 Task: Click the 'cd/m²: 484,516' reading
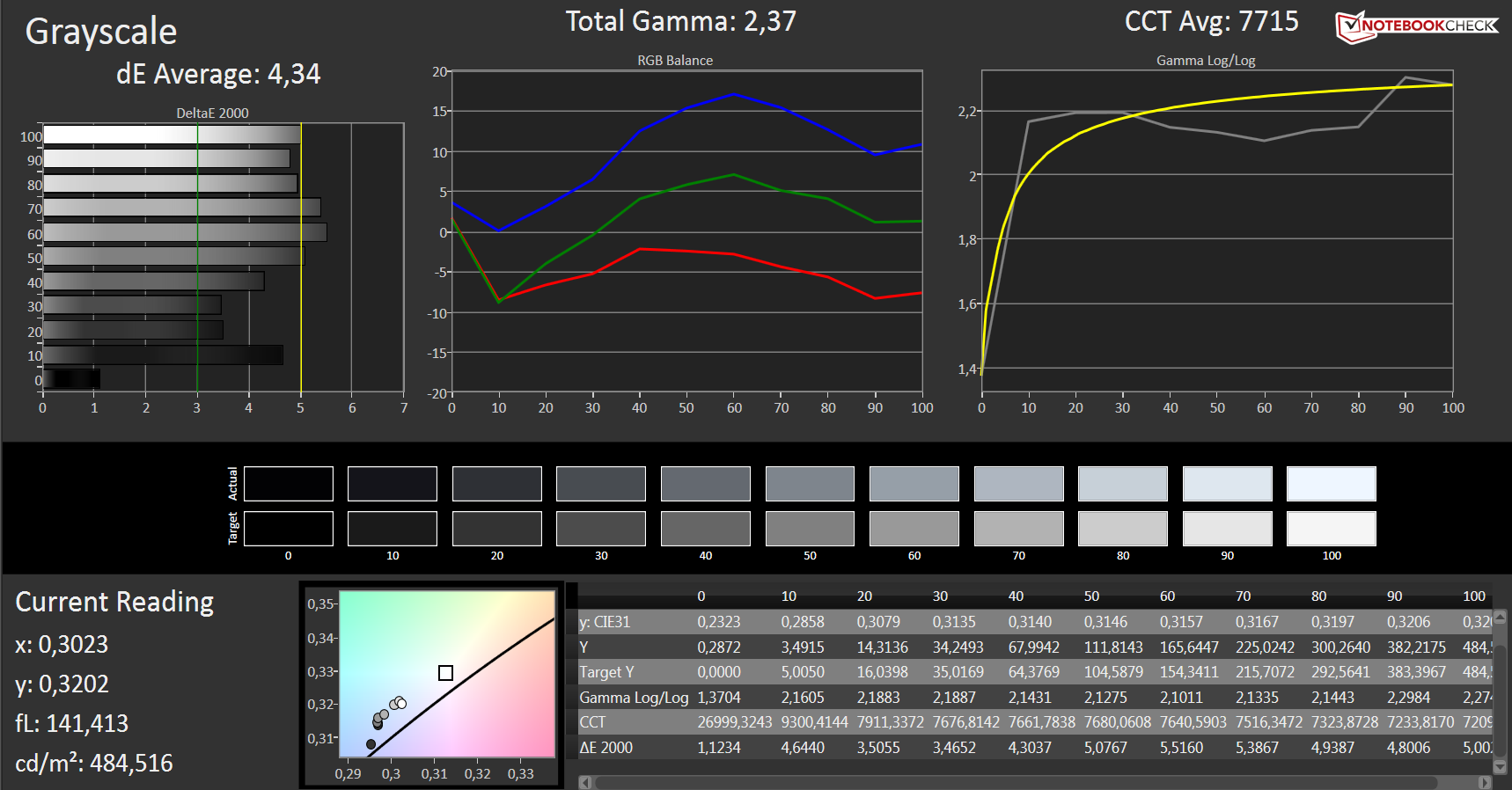pos(94,763)
